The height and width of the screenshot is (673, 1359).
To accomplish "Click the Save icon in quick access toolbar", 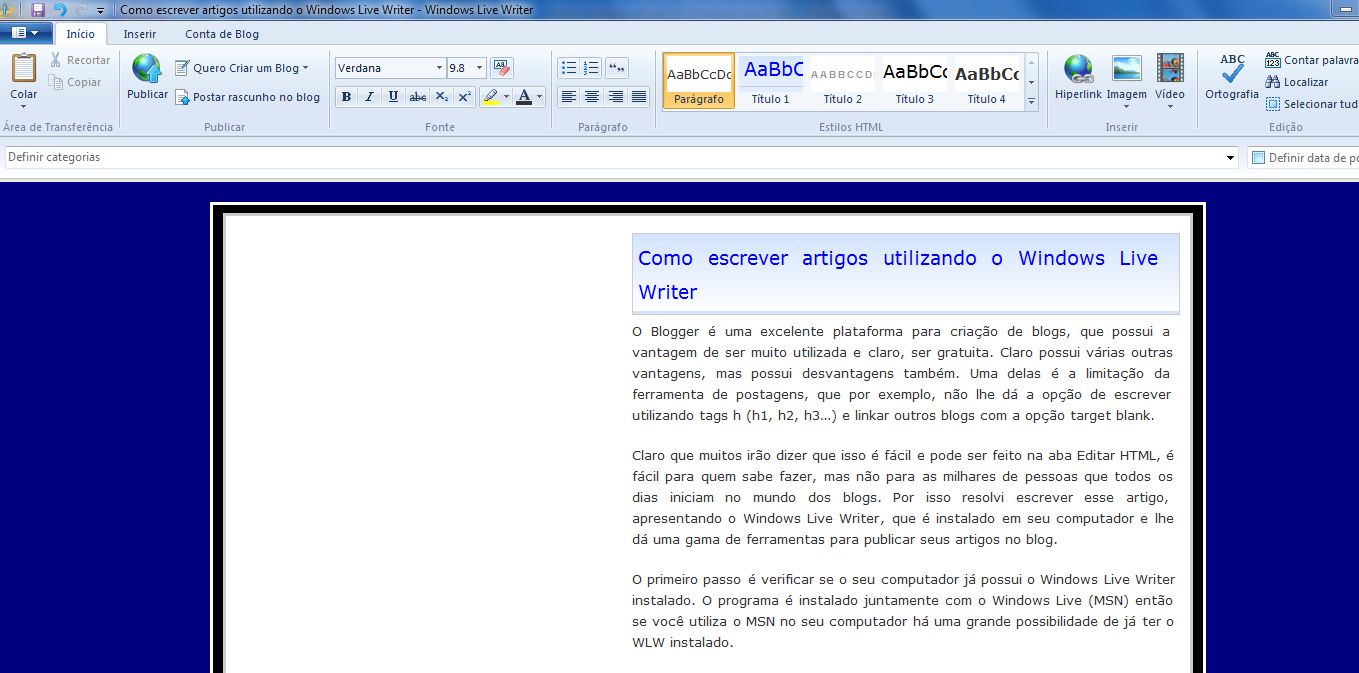I will [38, 10].
